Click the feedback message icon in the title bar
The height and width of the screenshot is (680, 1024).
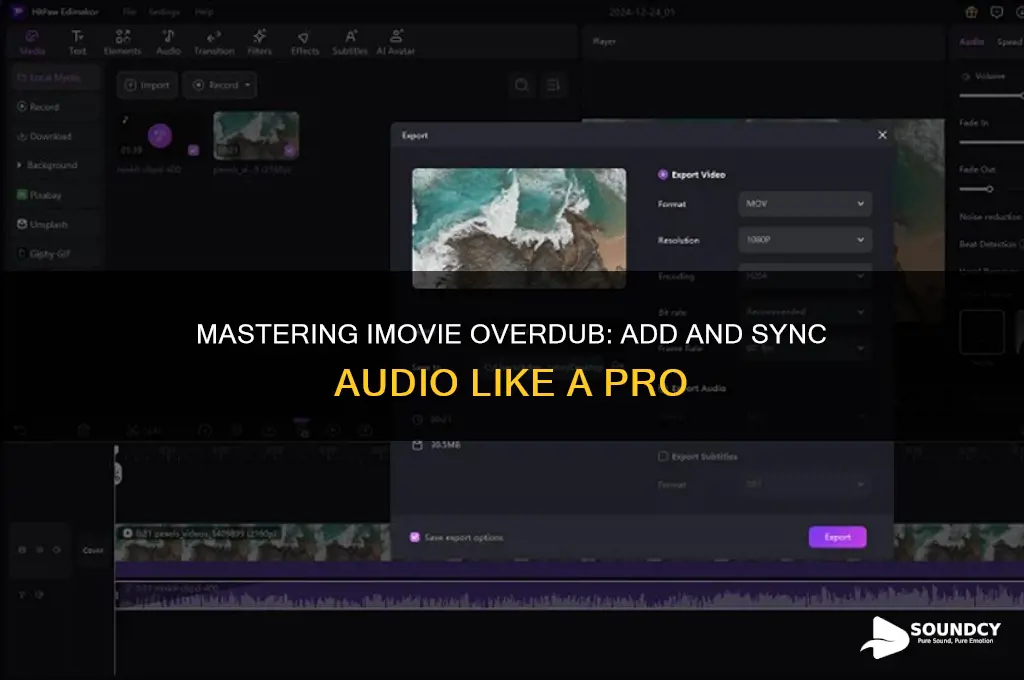(997, 12)
